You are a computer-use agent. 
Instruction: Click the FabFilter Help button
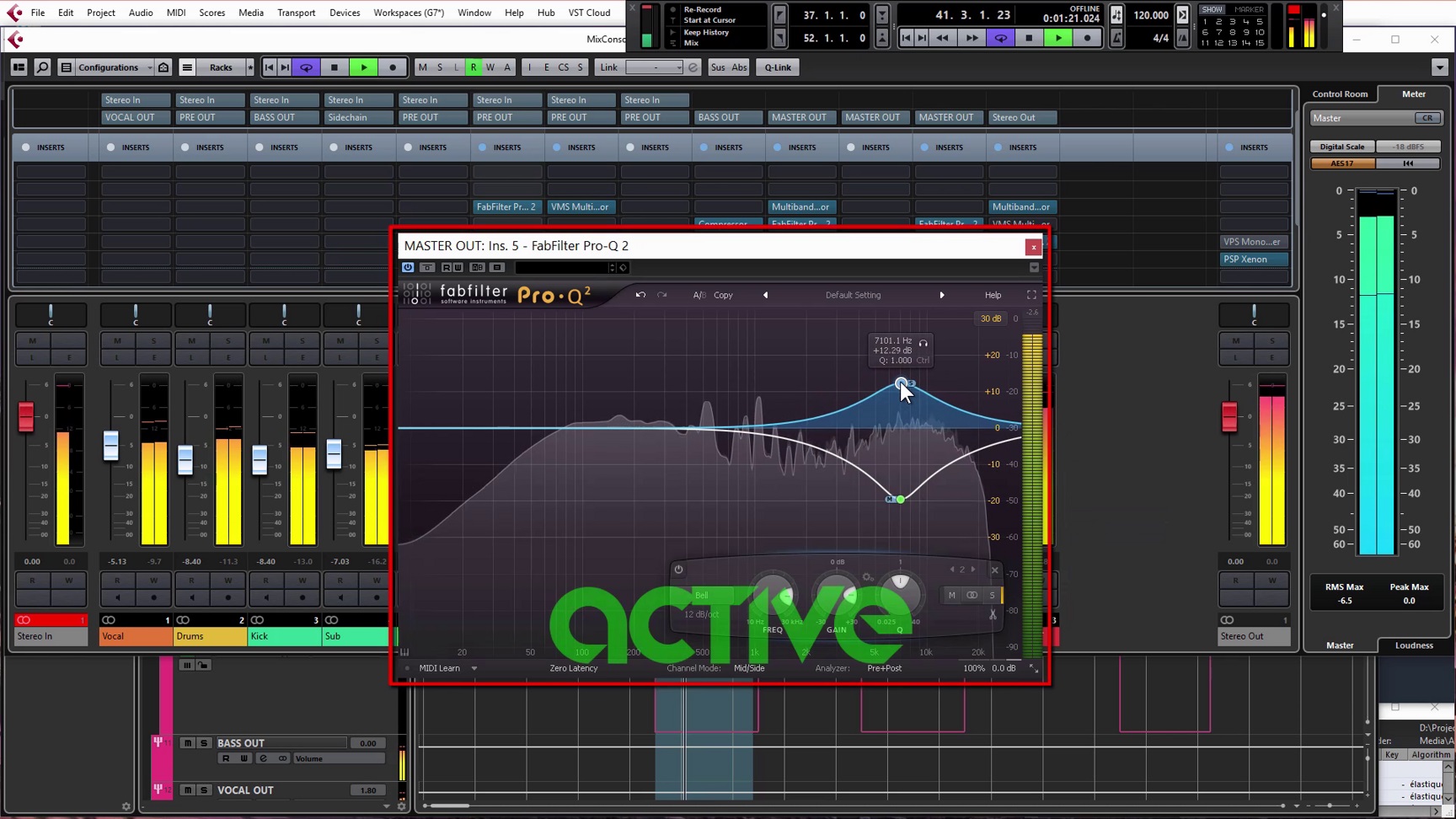993,295
